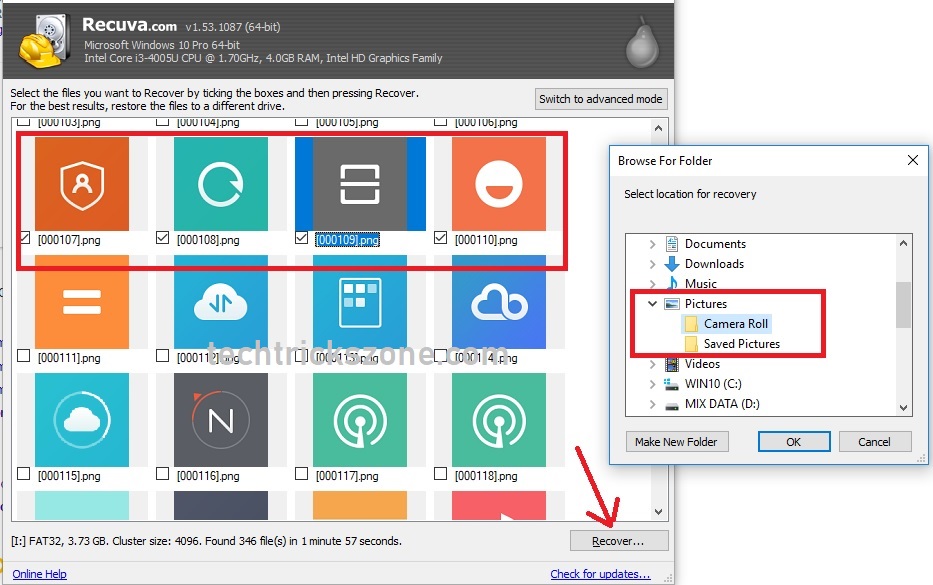Tick the [000111].png checkbox
The height and width of the screenshot is (585, 933).
(x=24, y=357)
